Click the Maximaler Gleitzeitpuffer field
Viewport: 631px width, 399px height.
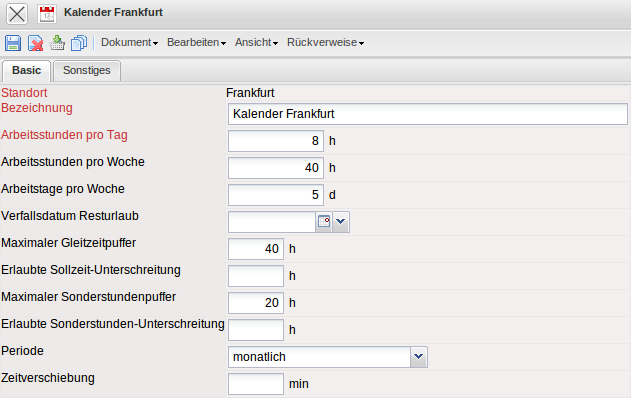point(256,249)
